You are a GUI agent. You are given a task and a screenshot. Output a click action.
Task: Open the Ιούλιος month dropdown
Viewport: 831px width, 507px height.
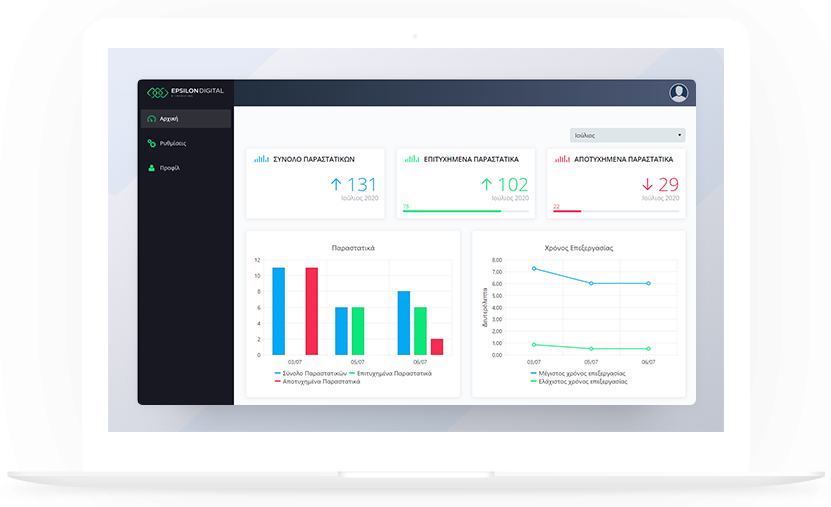[627, 135]
